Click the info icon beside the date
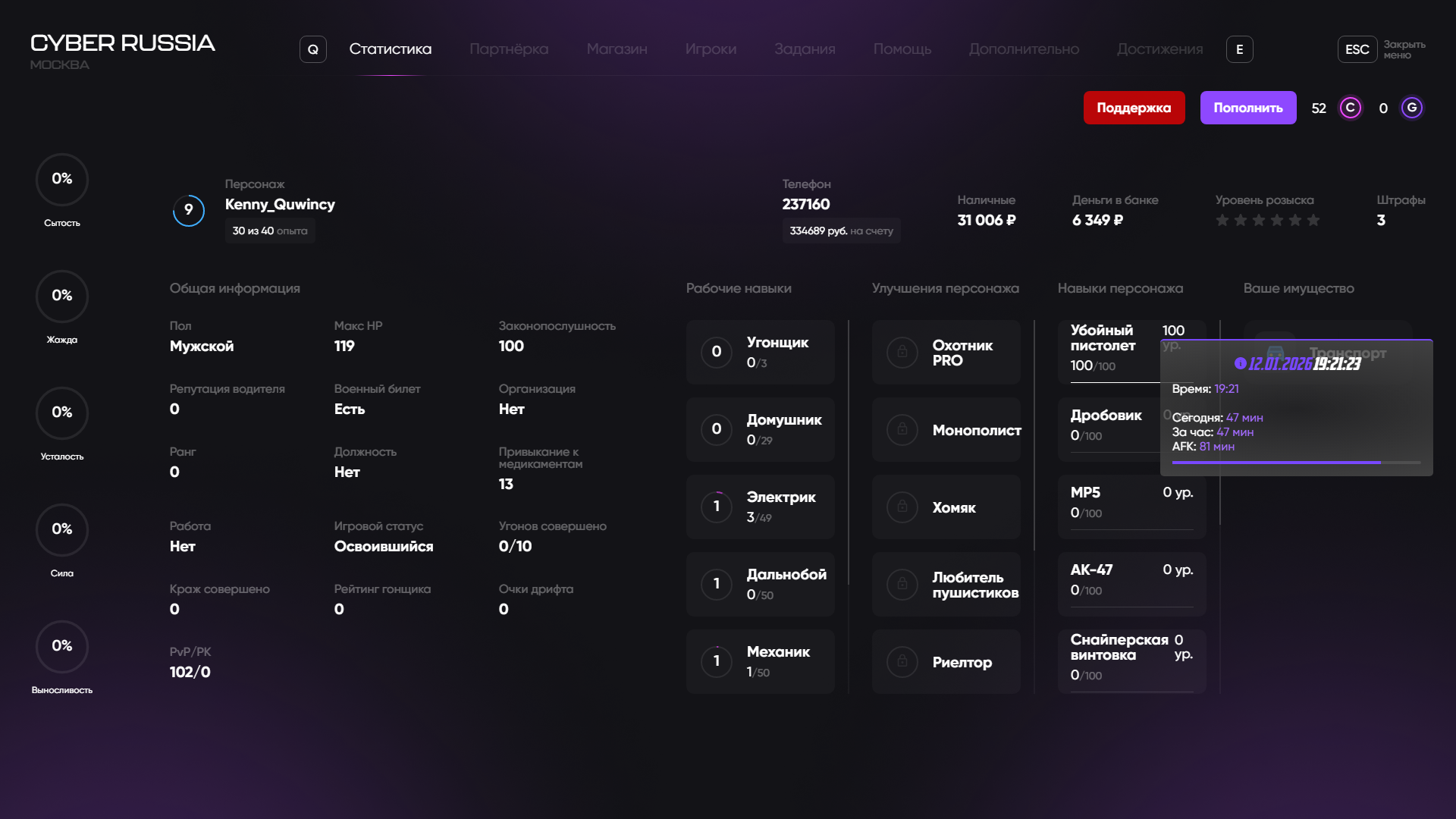The image size is (1456, 819). [x=1240, y=364]
